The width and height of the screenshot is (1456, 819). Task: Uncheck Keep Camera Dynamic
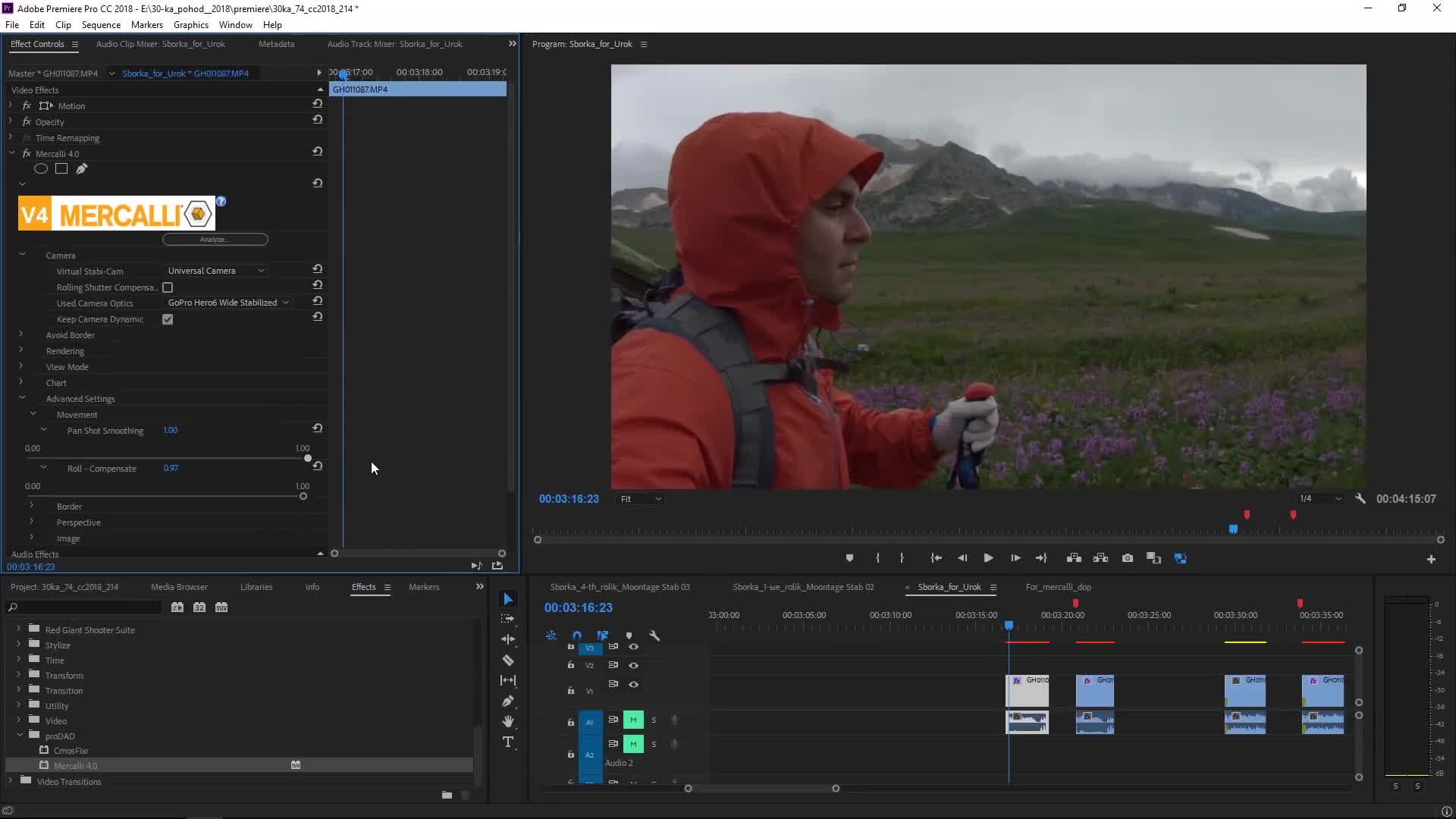(x=168, y=319)
